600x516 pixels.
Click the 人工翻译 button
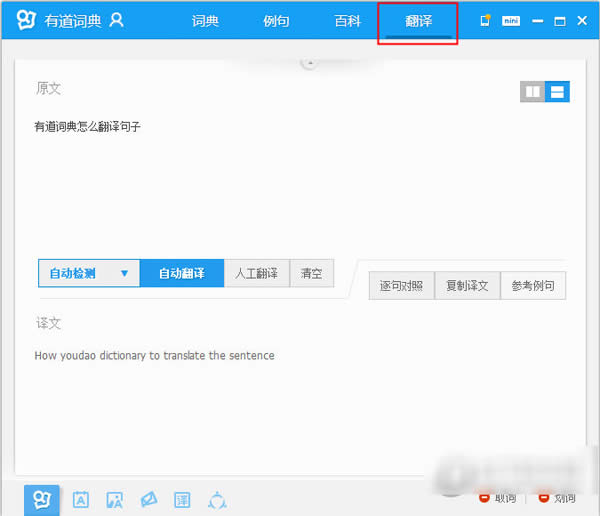click(x=256, y=273)
